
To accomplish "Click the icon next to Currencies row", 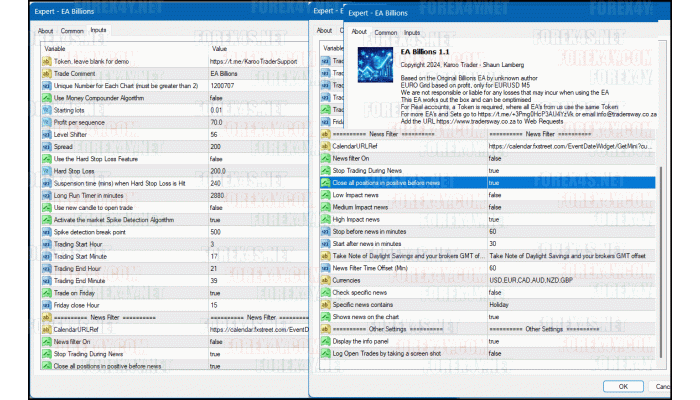I will [325, 280].
